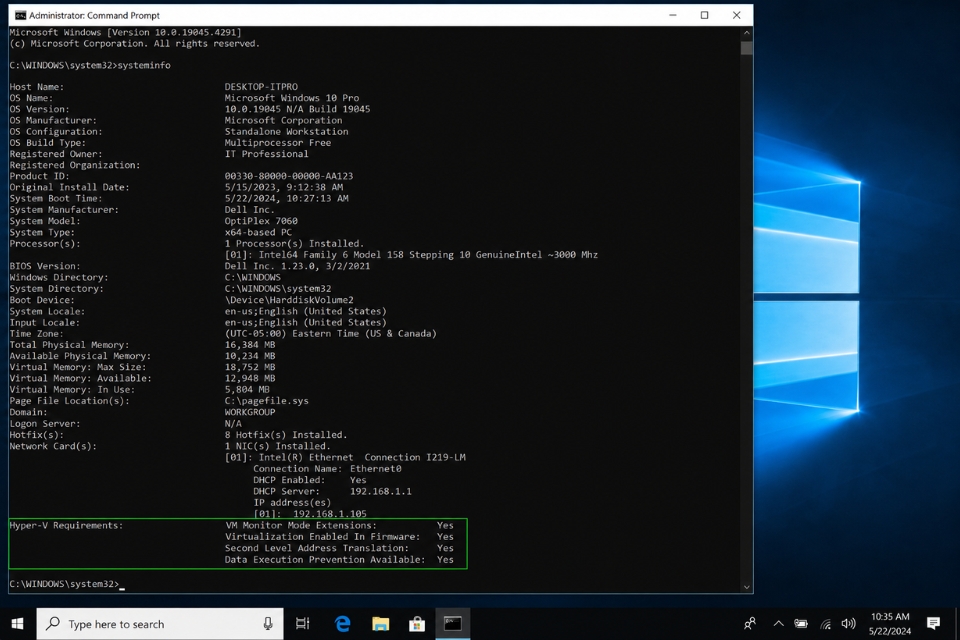
Task: Click the boot device \Device\HarddiskVolume2
Action: coord(288,300)
